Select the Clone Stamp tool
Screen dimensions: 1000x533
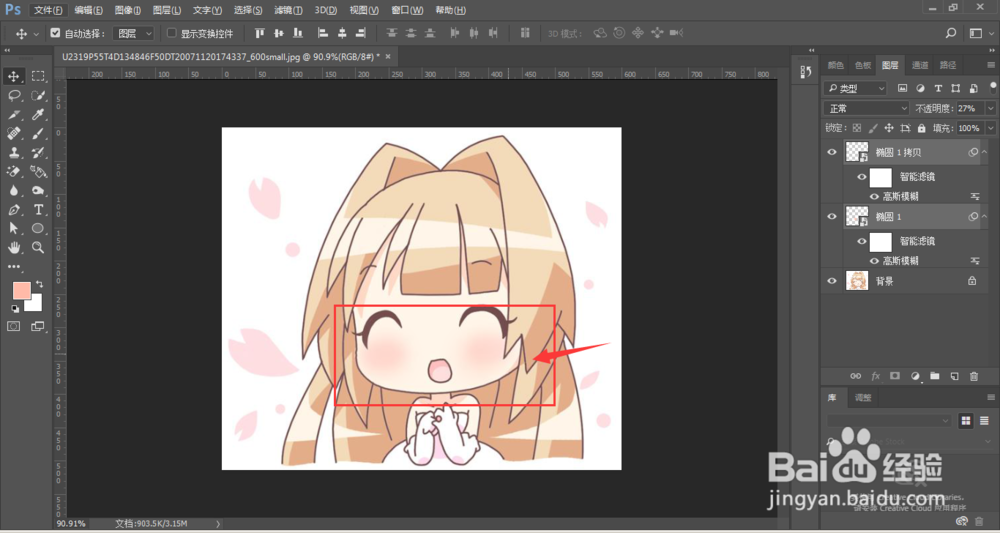click(13, 153)
